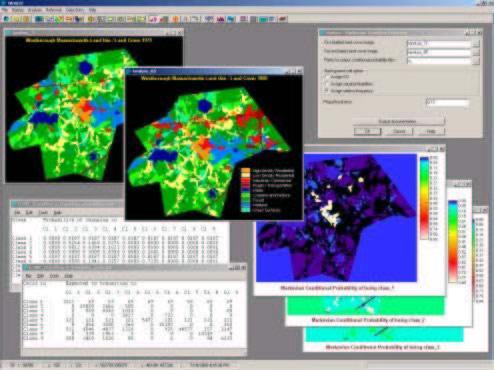Click the red icon ending the main toolbar

point(283,19)
